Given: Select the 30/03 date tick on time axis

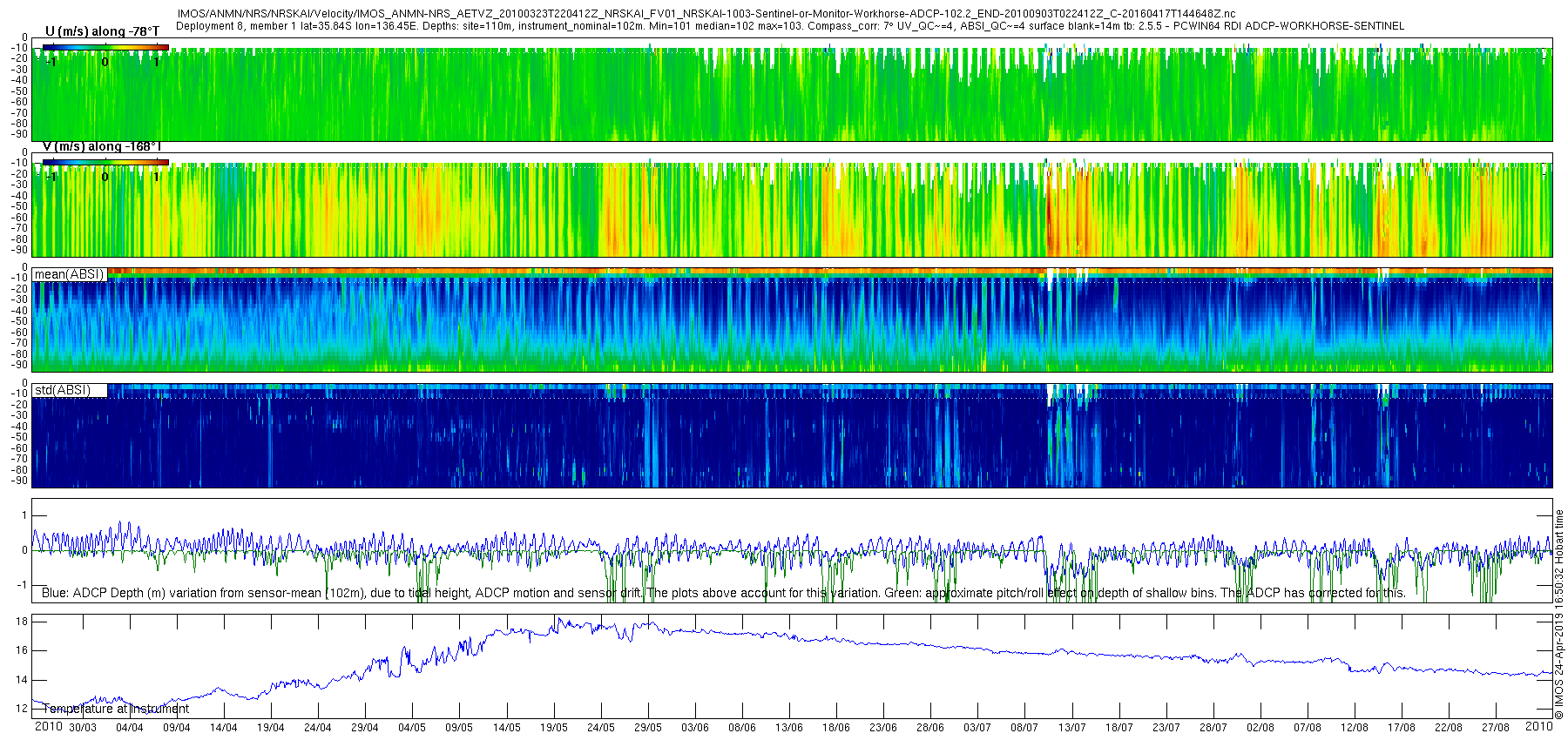Looking at the screenshot, I should 83,728.
